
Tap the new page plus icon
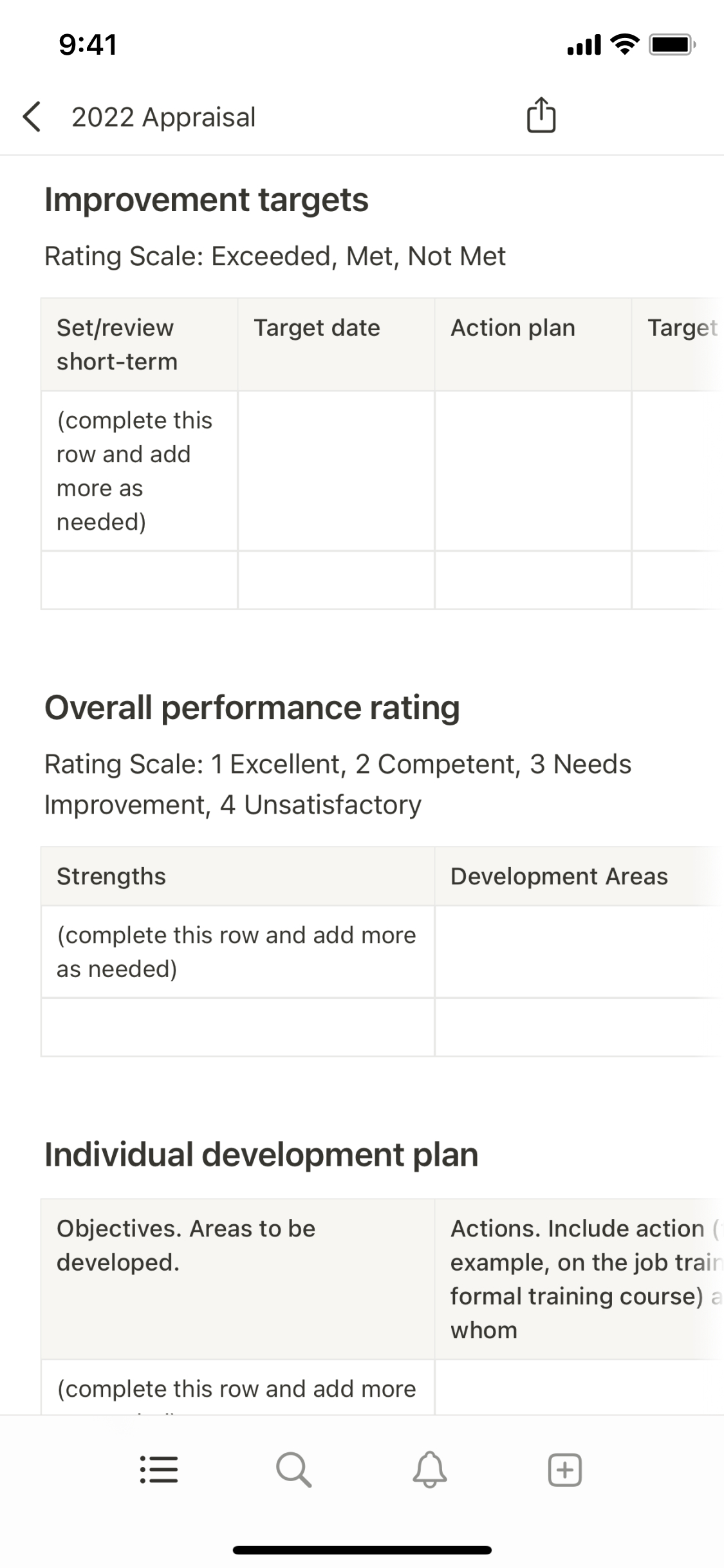(565, 1470)
